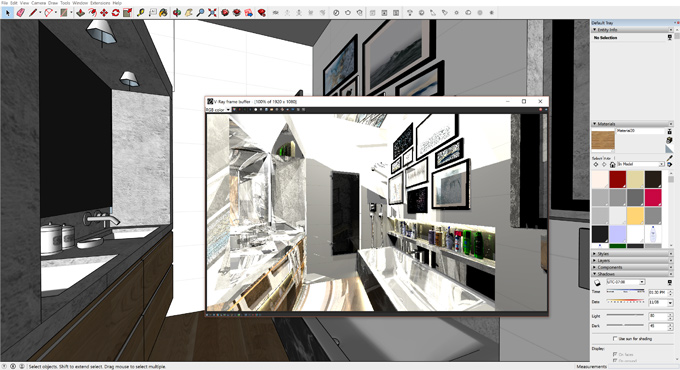
Task: Click the wood material preview thumbnail
Action: (x=603, y=141)
